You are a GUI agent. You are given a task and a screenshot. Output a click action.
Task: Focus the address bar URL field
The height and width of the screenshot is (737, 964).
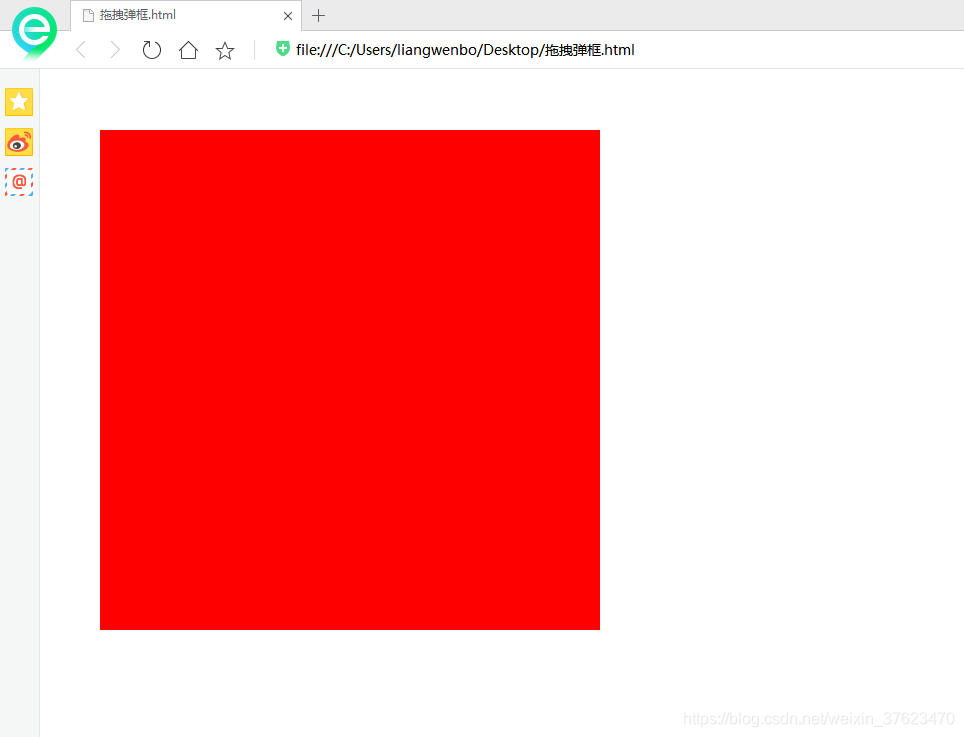[x=465, y=50]
